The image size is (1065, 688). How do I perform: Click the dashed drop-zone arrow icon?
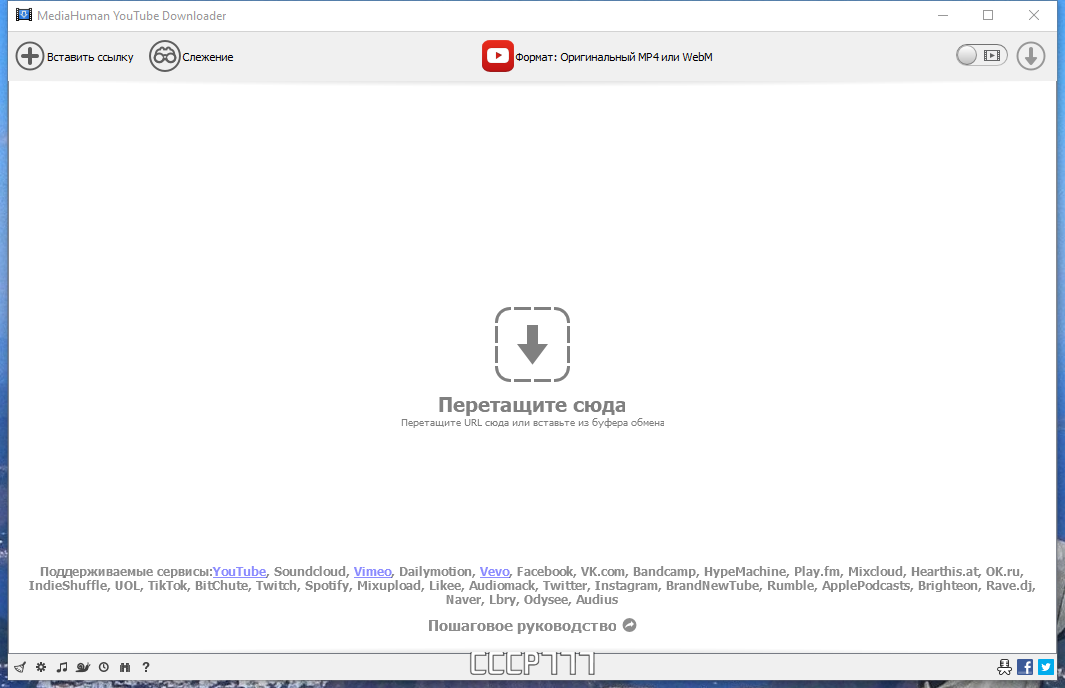[x=532, y=344]
